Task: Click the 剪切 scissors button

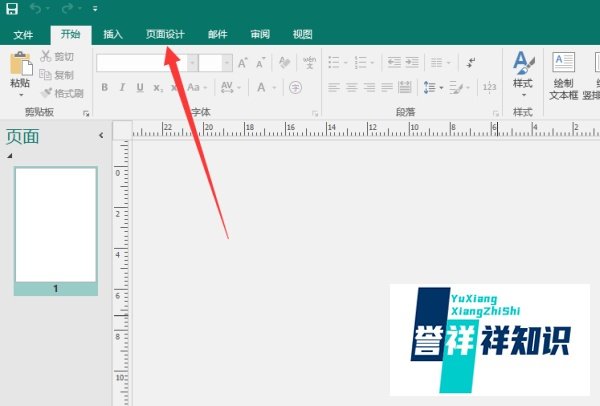Action: point(57,57)
